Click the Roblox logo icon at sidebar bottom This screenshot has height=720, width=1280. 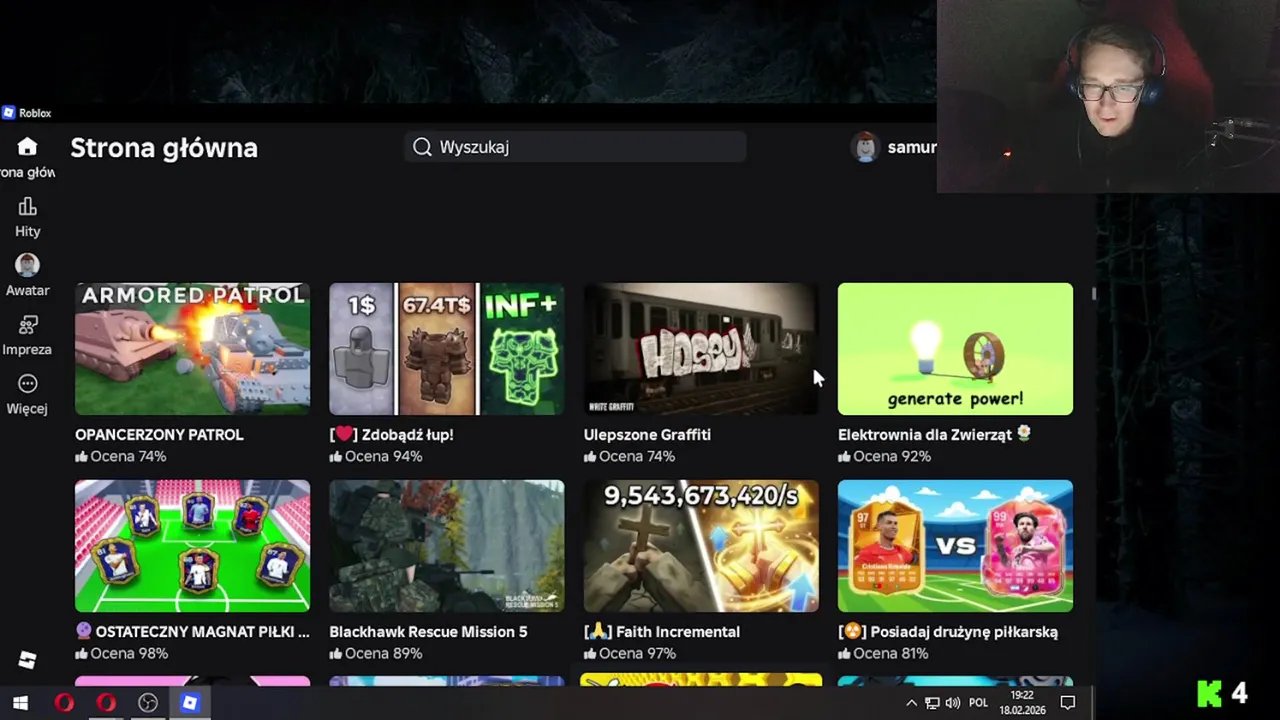click(27, 660)
